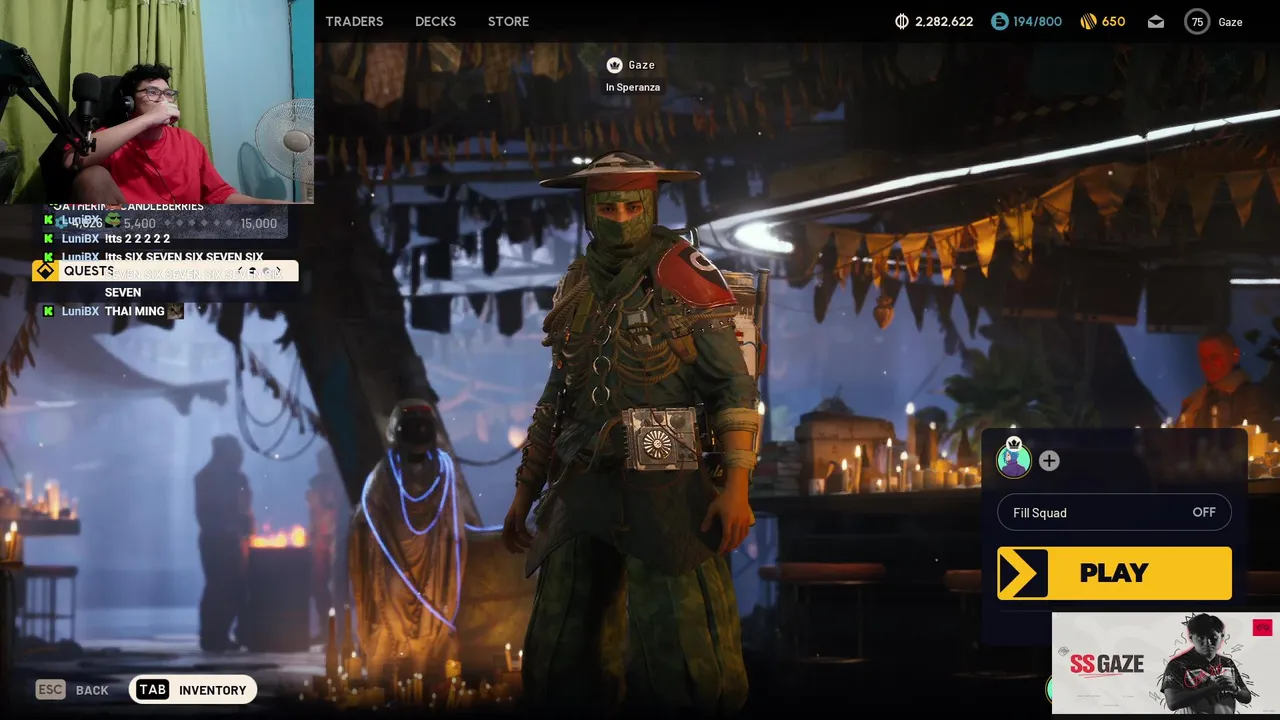
Task: Add squad member with plus icon
Action: point(1049,460)
